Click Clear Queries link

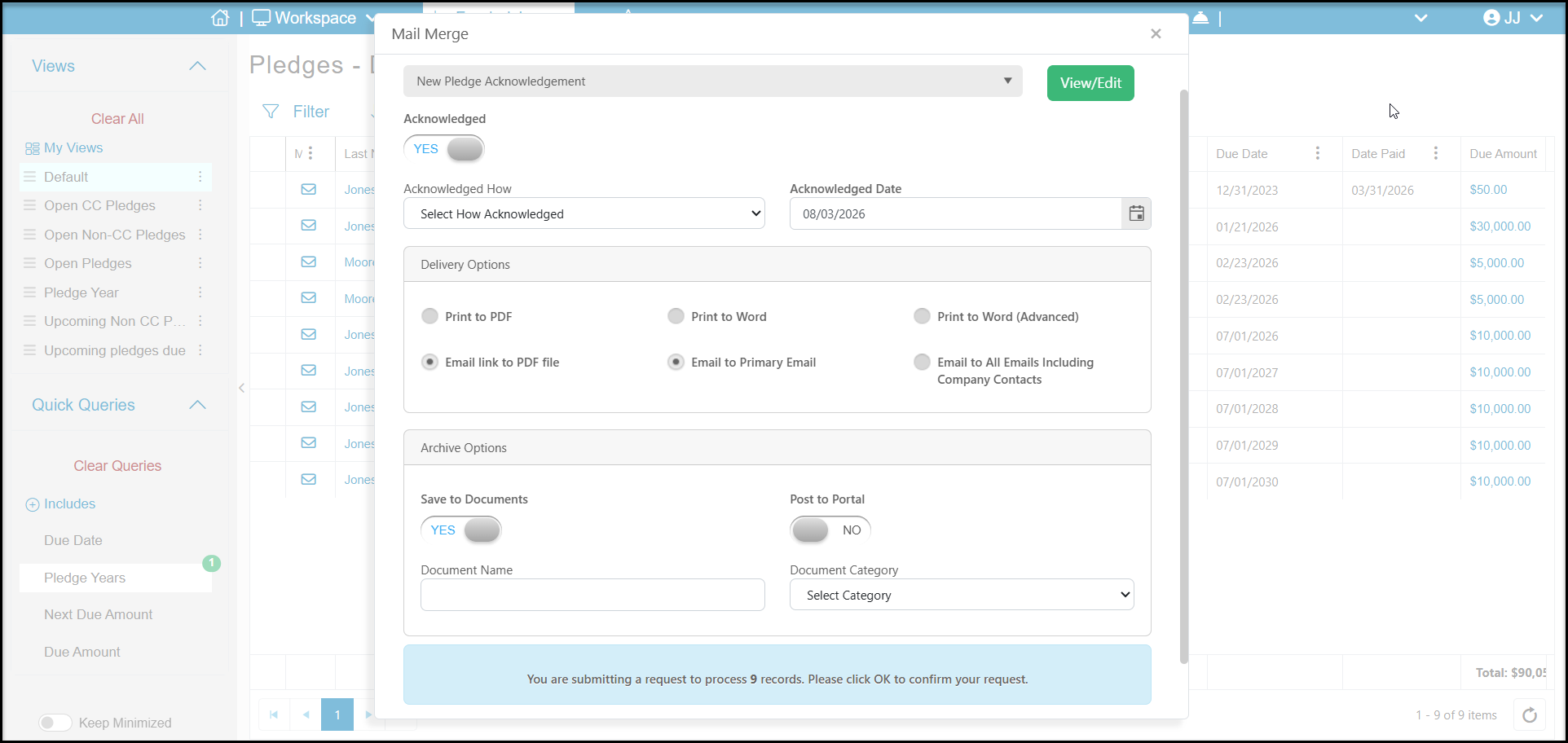tap(117, 466)
